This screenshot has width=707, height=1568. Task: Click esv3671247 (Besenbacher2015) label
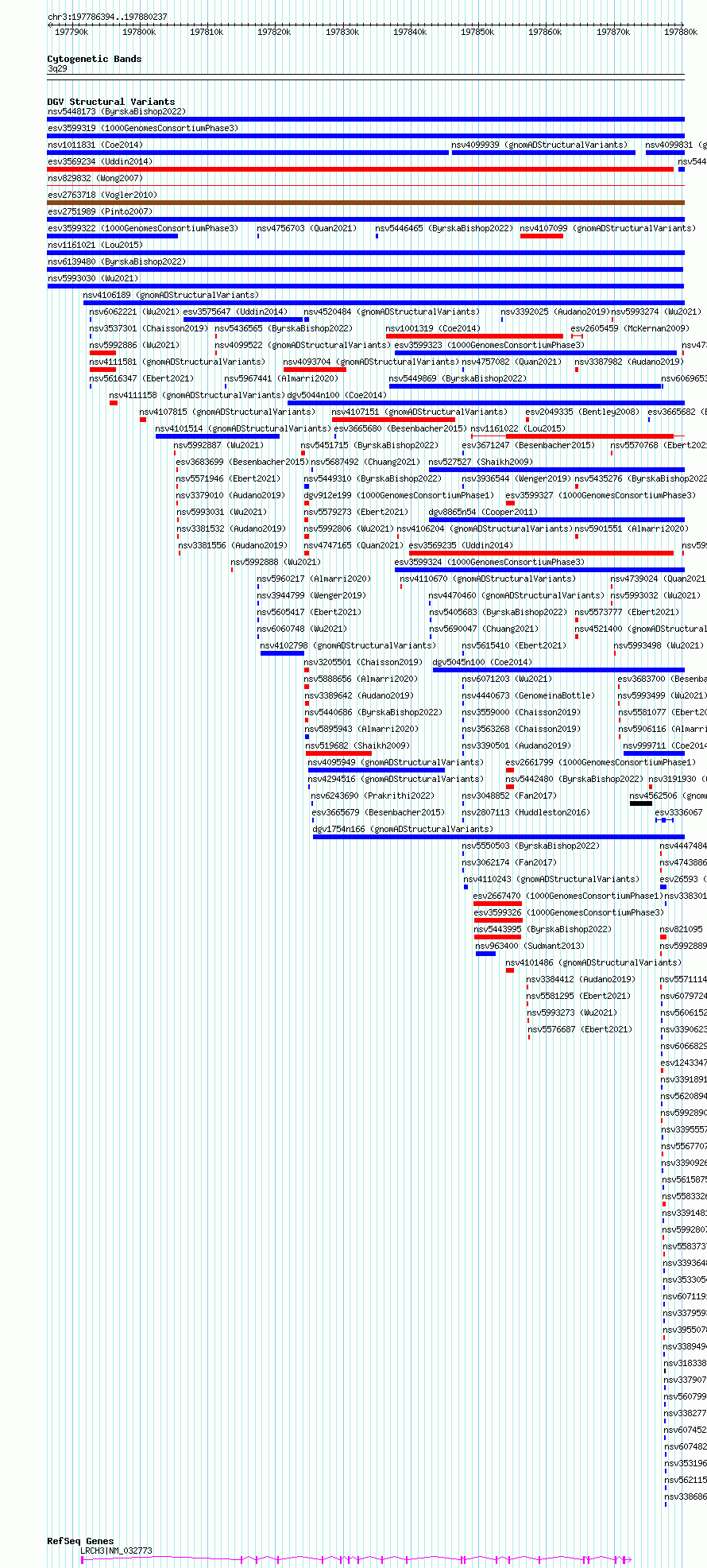pyautogui.click(x=528, y=445)
